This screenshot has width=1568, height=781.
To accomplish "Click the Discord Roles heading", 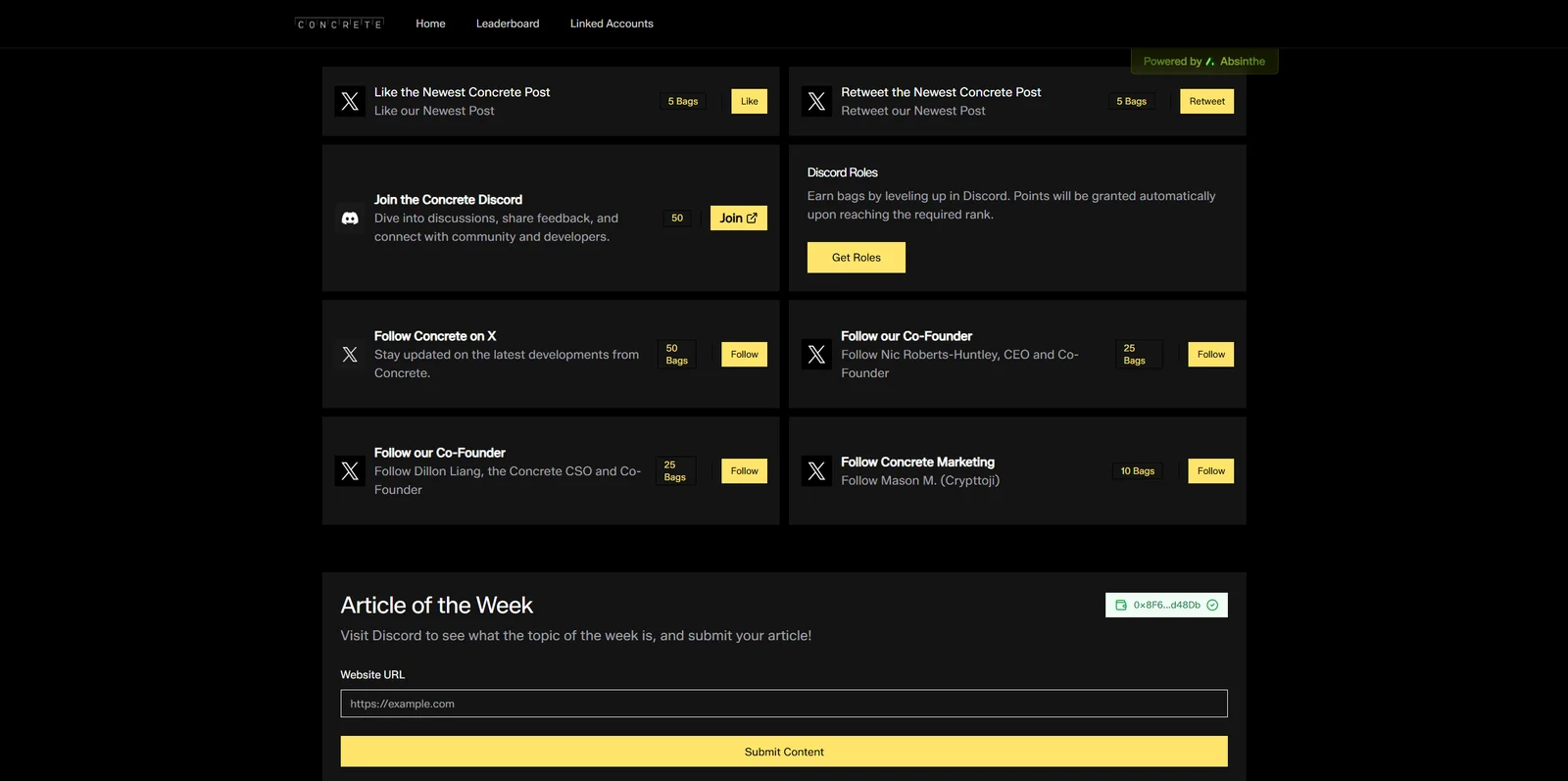I will click(x=843, y=172).
